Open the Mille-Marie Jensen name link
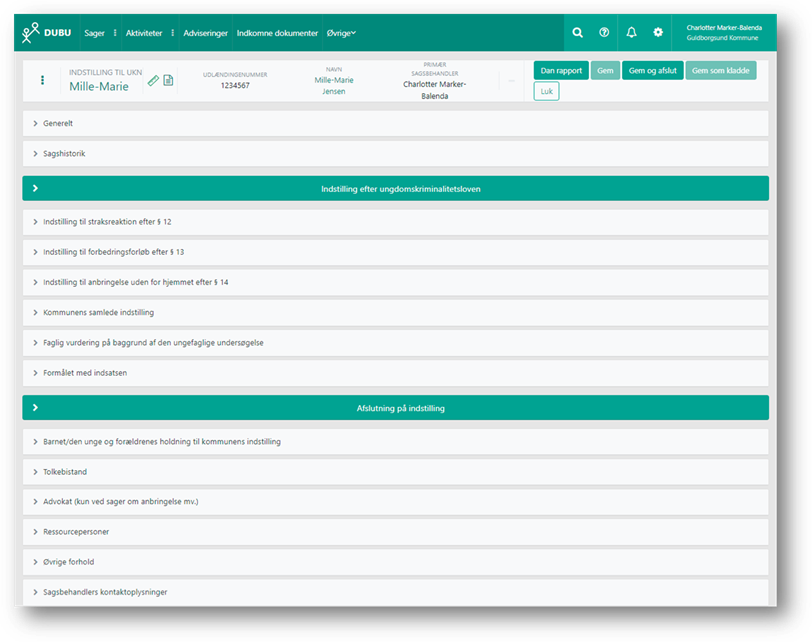The width and height of the screenshot is (812, 642). pyautogui.click(x=334, y=86)
